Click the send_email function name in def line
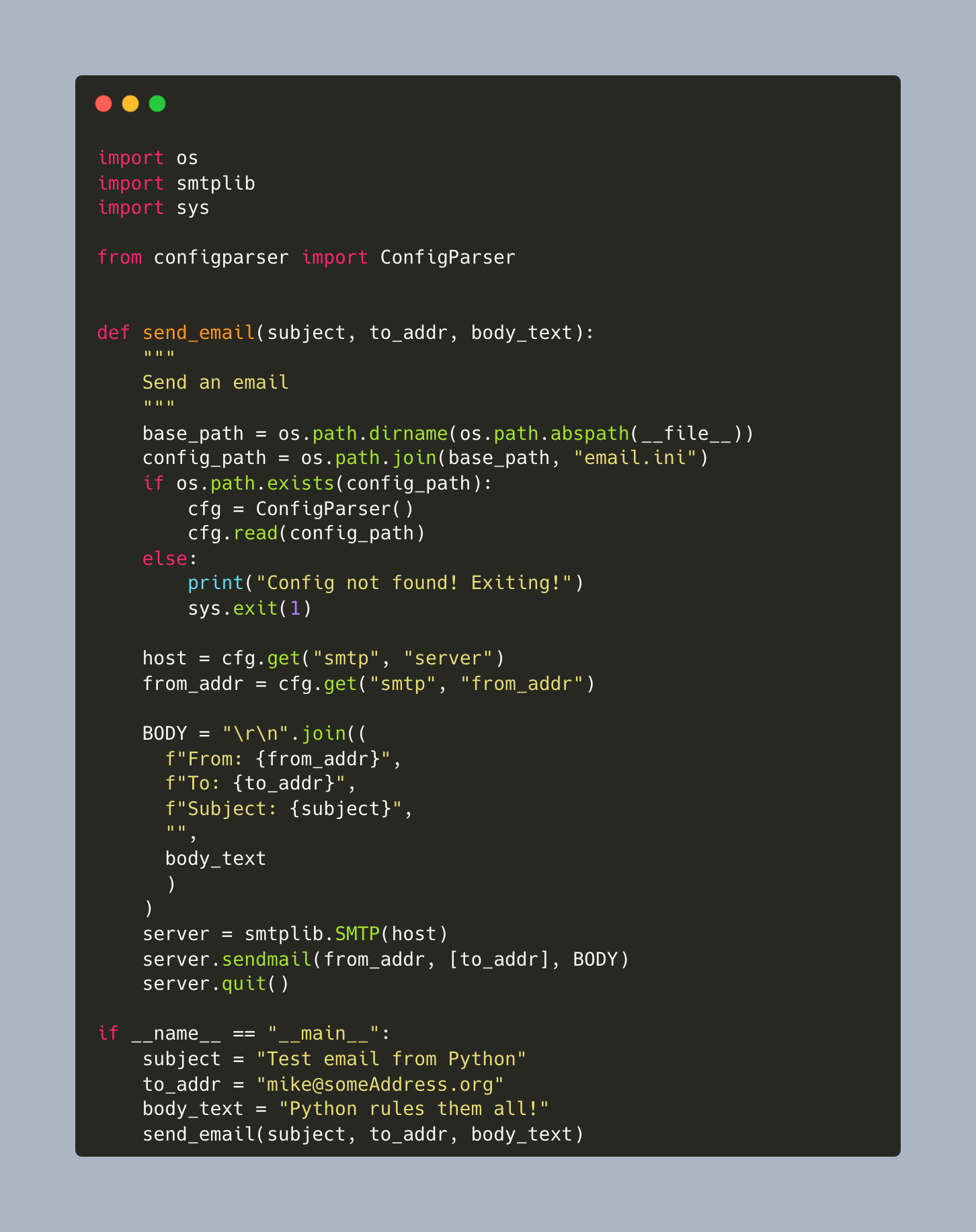The height and width of the screenshot is (1232, 976). (198, 333)
